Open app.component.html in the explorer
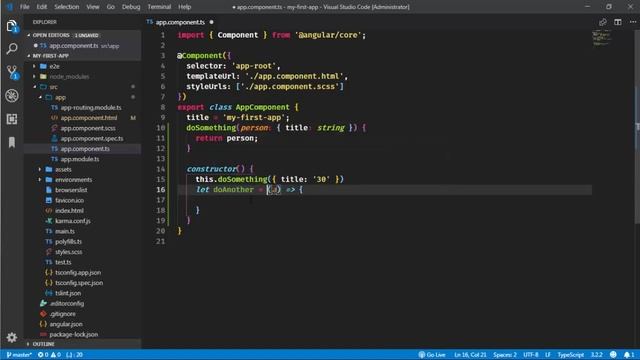This screenshot has height=360, width=640. tap(89, 118)
